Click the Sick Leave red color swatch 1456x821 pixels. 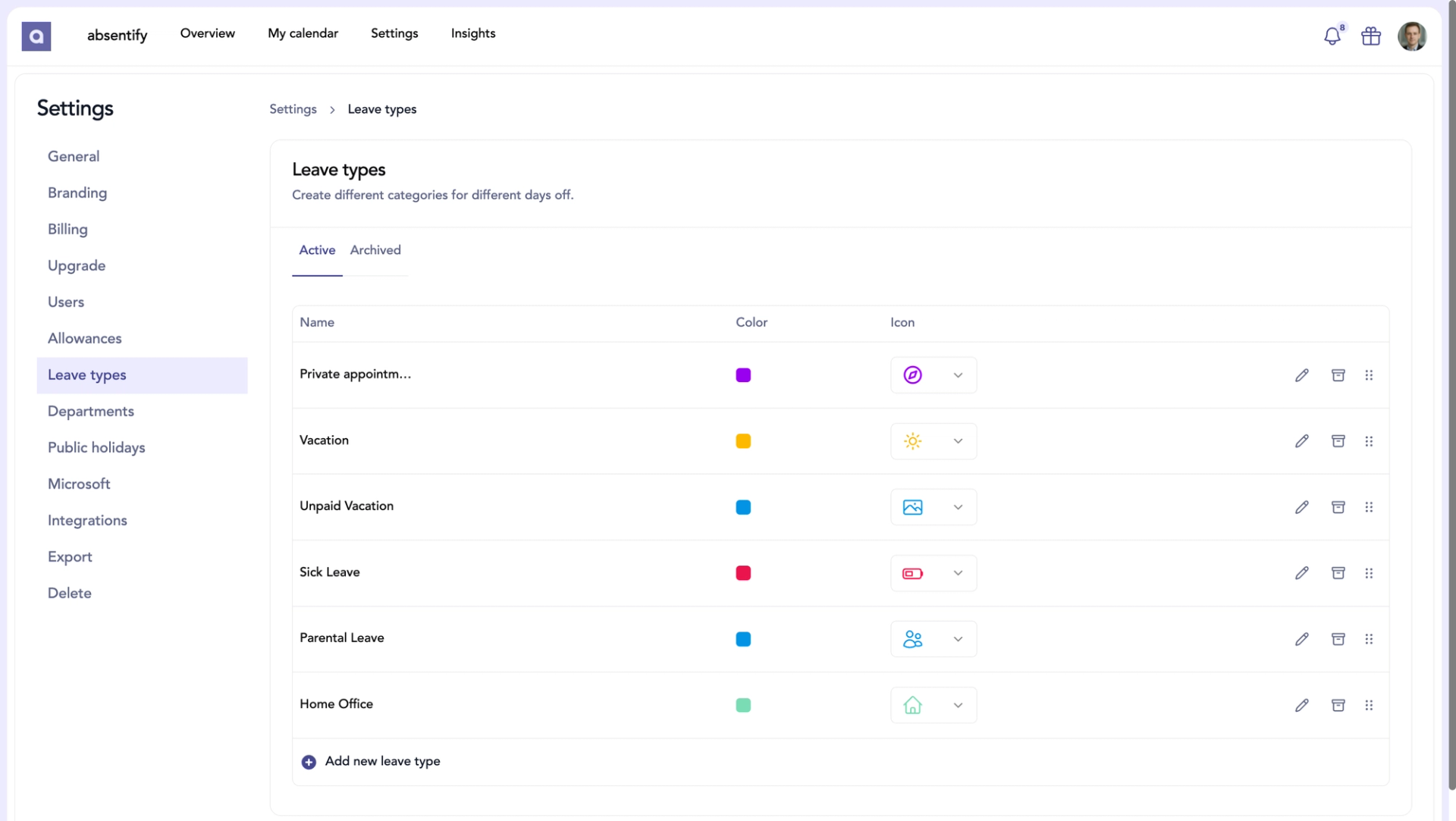(743, 573)
